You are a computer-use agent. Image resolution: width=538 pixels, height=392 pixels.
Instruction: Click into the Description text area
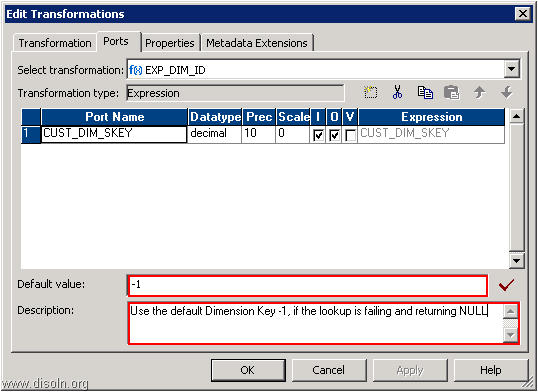[315, 323]
